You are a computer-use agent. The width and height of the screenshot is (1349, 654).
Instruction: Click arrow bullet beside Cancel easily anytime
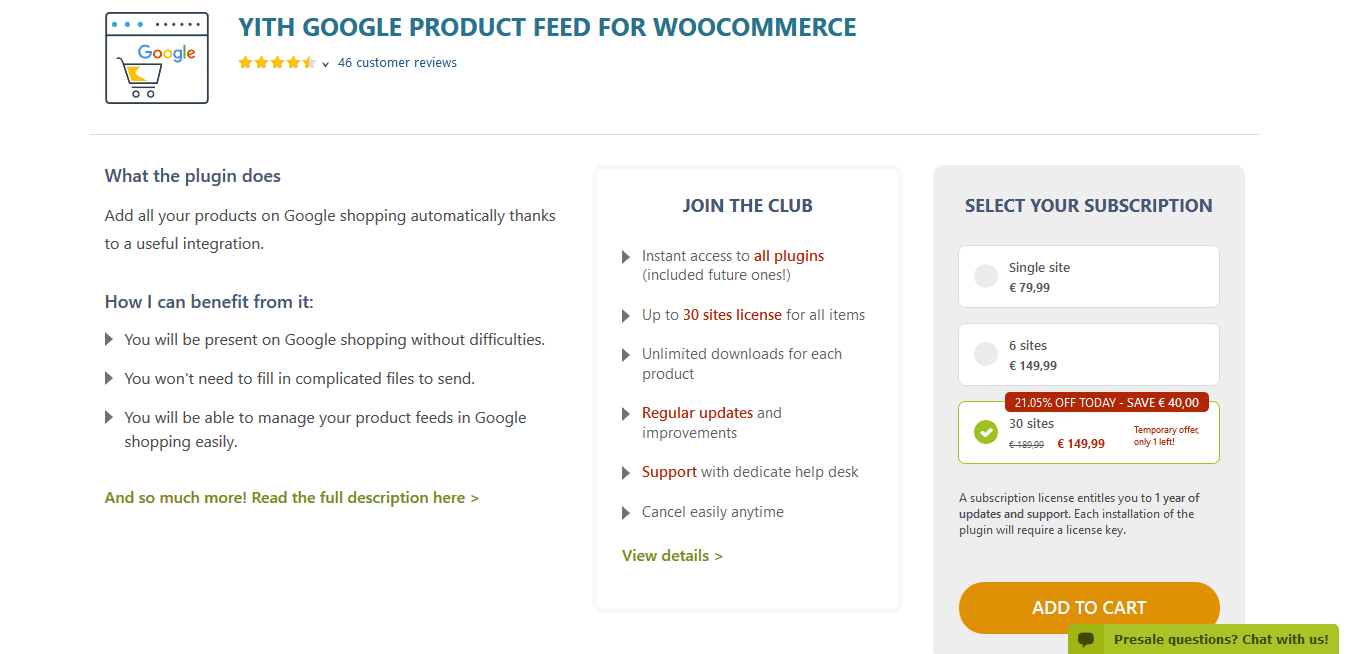(x=626, y=513)
